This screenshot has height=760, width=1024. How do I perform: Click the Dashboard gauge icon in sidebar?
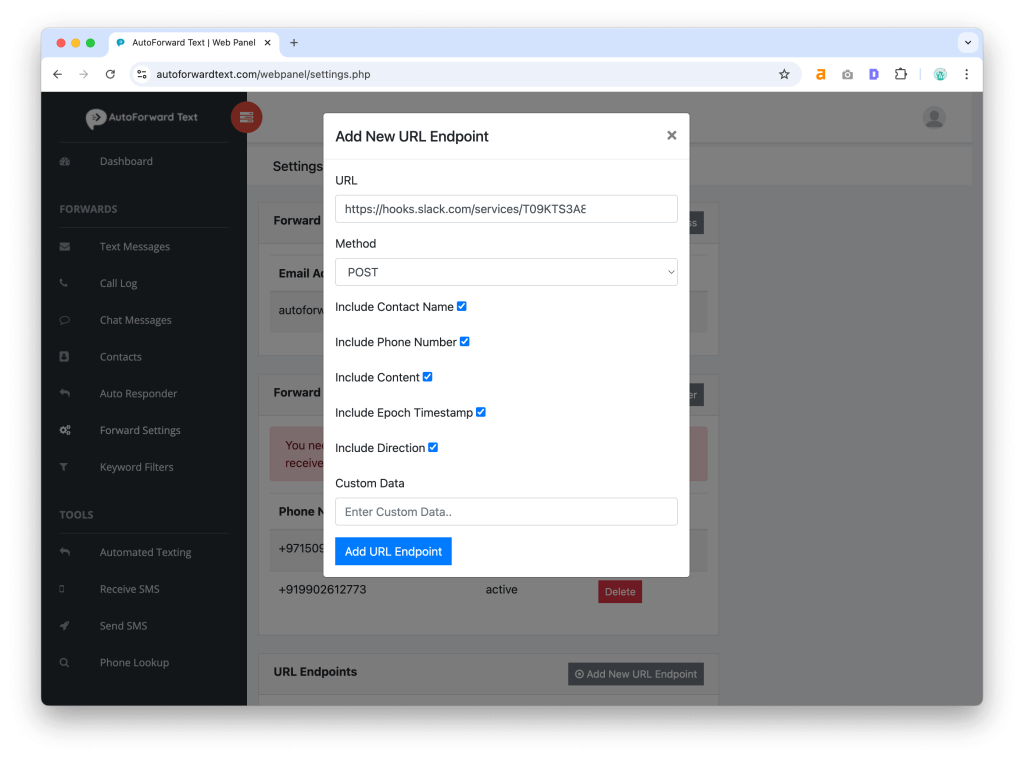coord(65,161)
